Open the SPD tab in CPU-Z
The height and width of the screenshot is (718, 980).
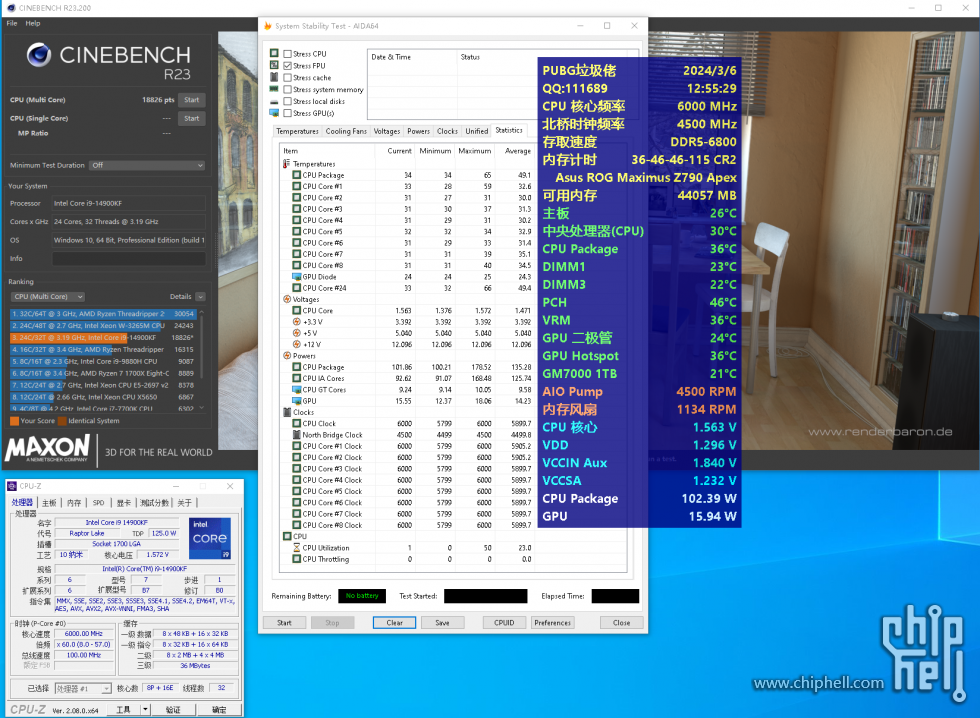click(98, 502)
